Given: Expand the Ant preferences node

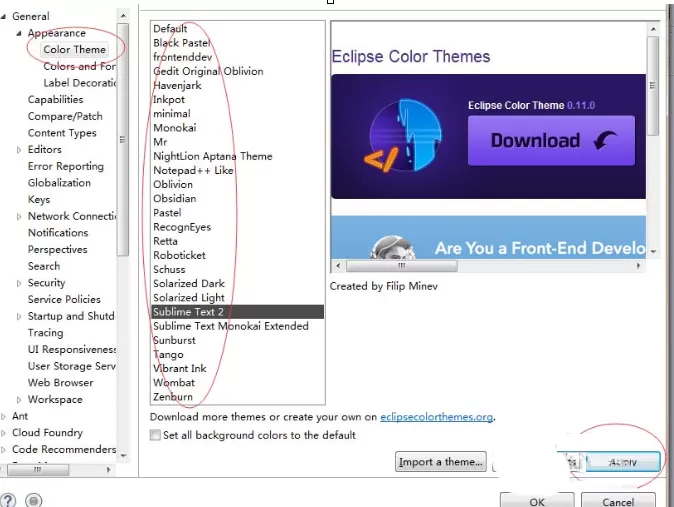Looking at the screenshot, I should 3,416.
